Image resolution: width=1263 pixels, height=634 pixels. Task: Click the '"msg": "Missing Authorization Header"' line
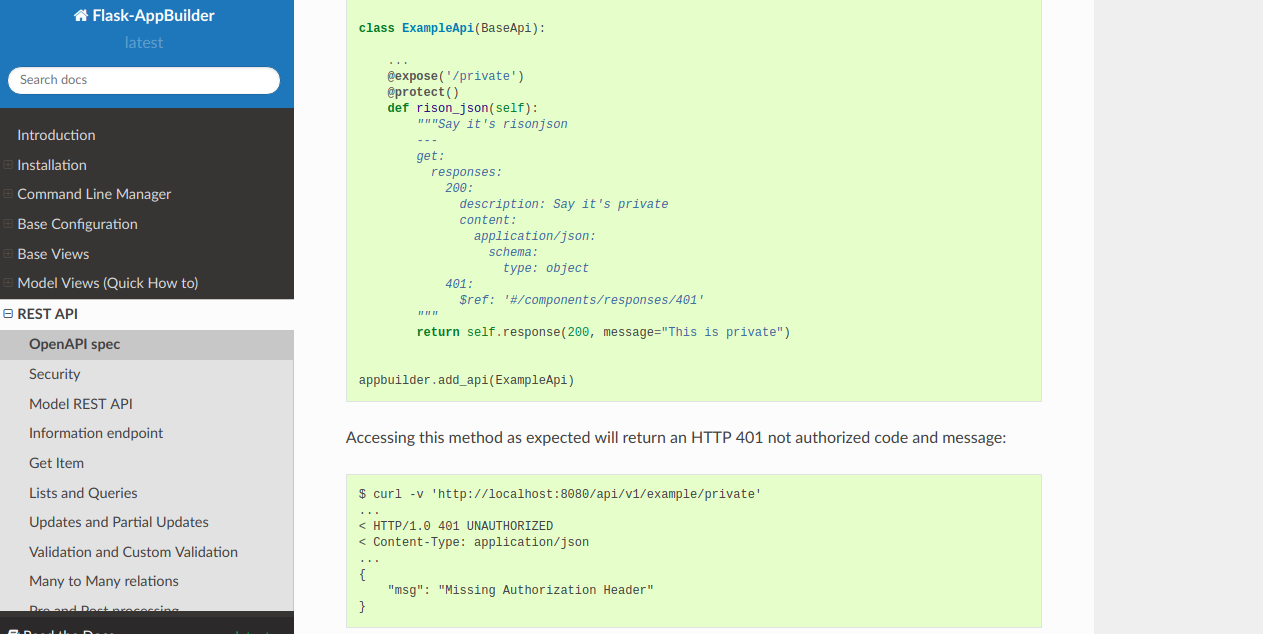point(521,590)
